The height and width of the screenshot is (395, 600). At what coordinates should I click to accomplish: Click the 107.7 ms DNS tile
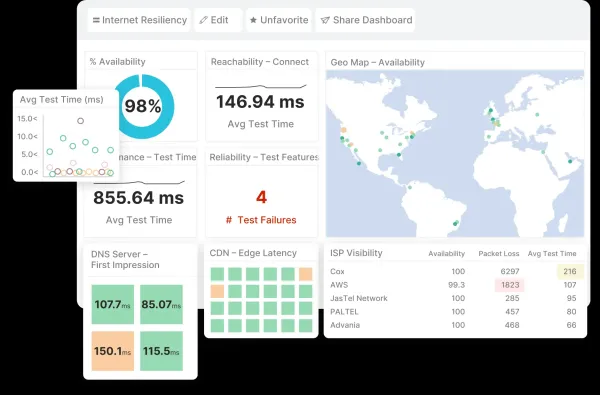pyautogui.click(x=112, y=304)
